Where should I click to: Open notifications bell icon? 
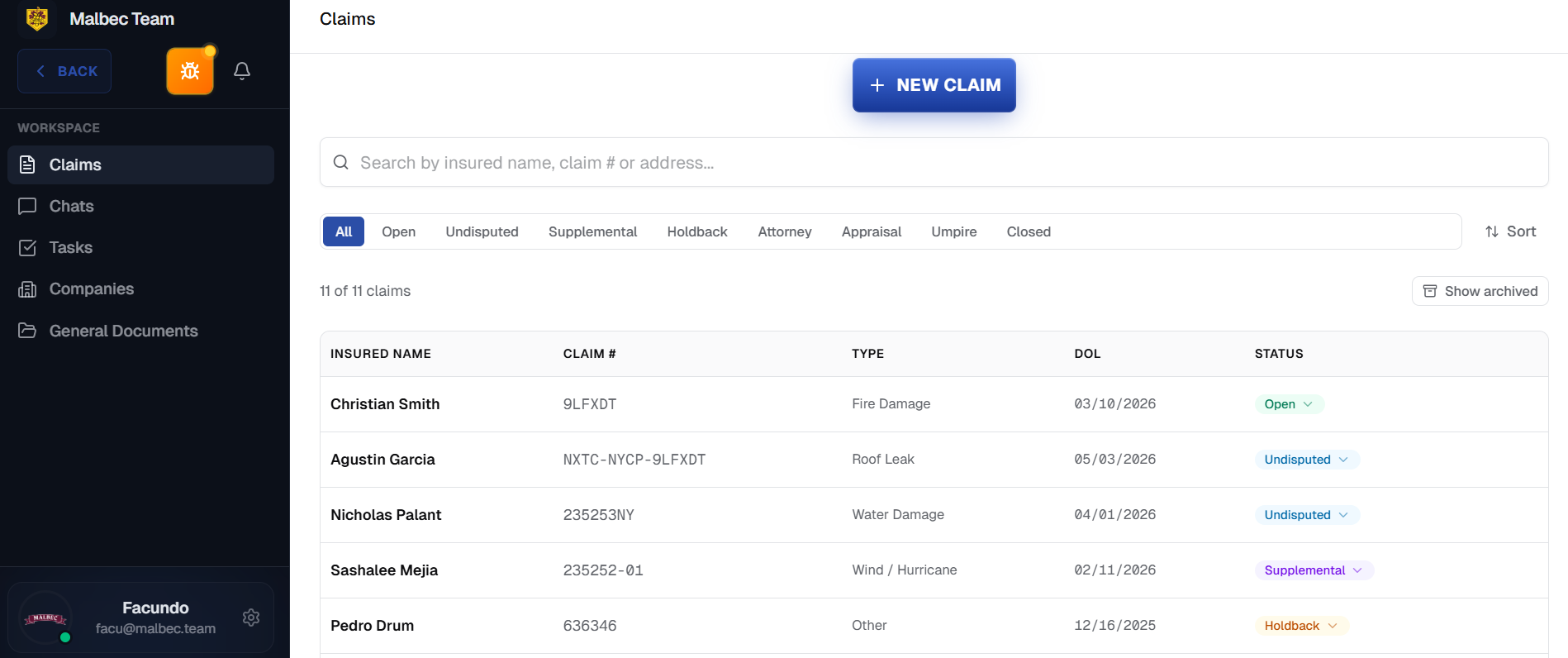[242, 71]
